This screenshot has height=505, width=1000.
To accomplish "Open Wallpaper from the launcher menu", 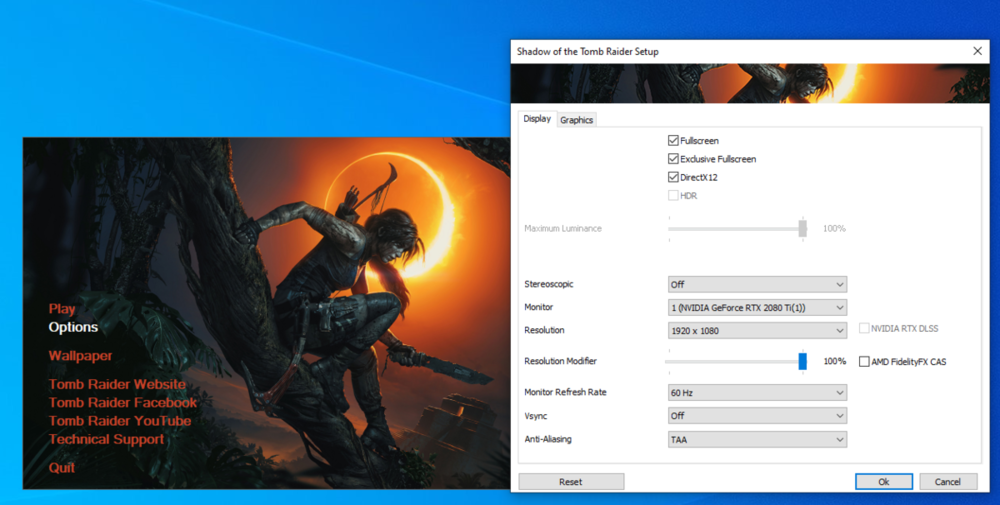I will tap(80, 356).
